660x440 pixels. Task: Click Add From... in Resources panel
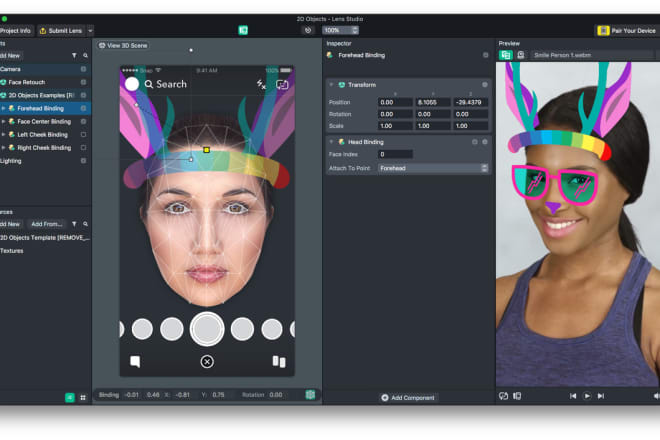[46, 224]
